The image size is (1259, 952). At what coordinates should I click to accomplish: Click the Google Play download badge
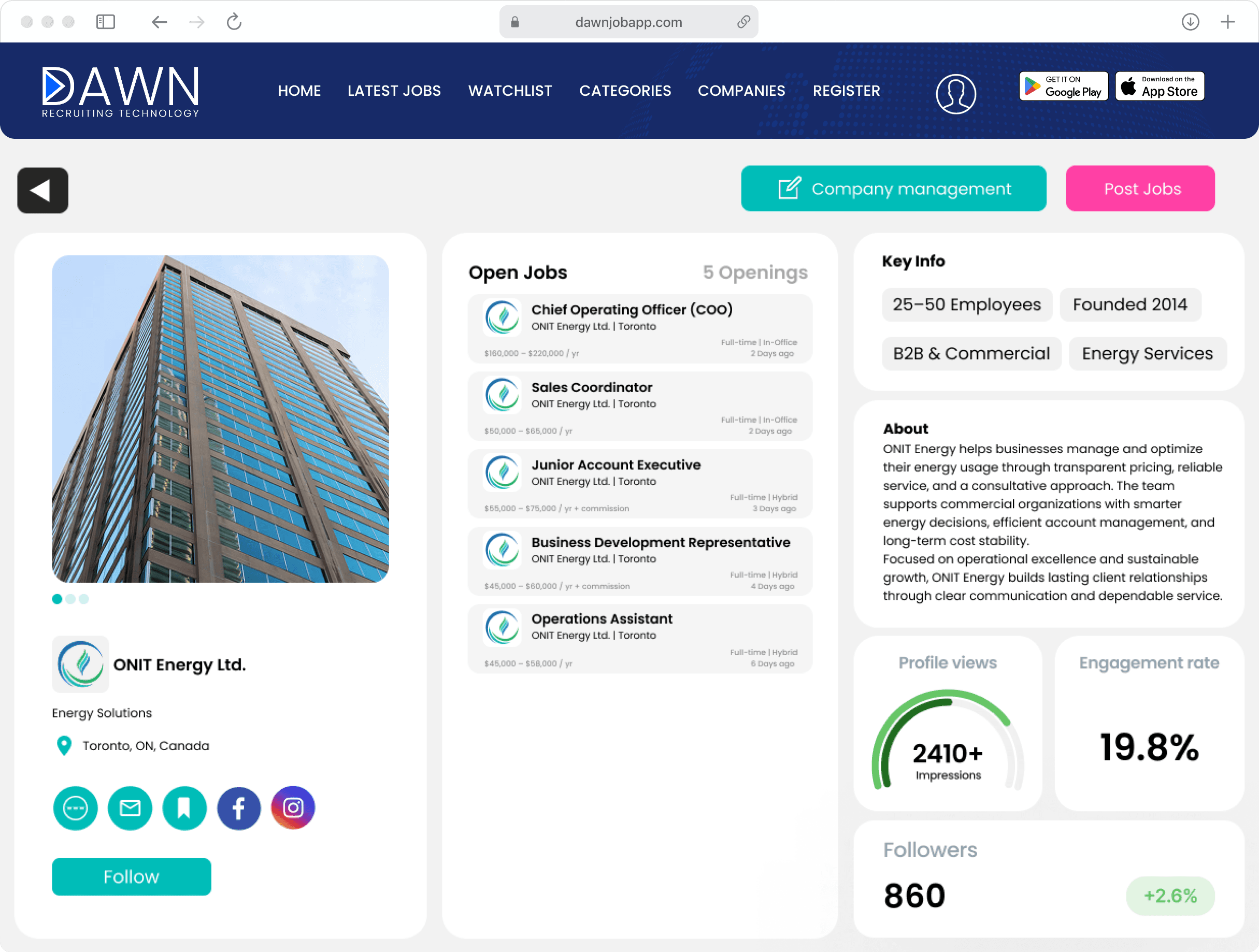point(1063,86)
